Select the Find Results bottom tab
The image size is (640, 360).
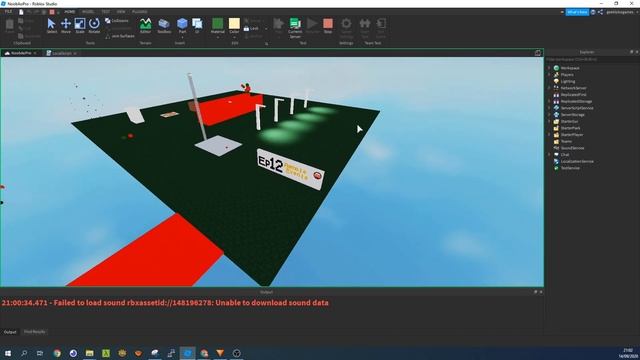tap(35, 332)
